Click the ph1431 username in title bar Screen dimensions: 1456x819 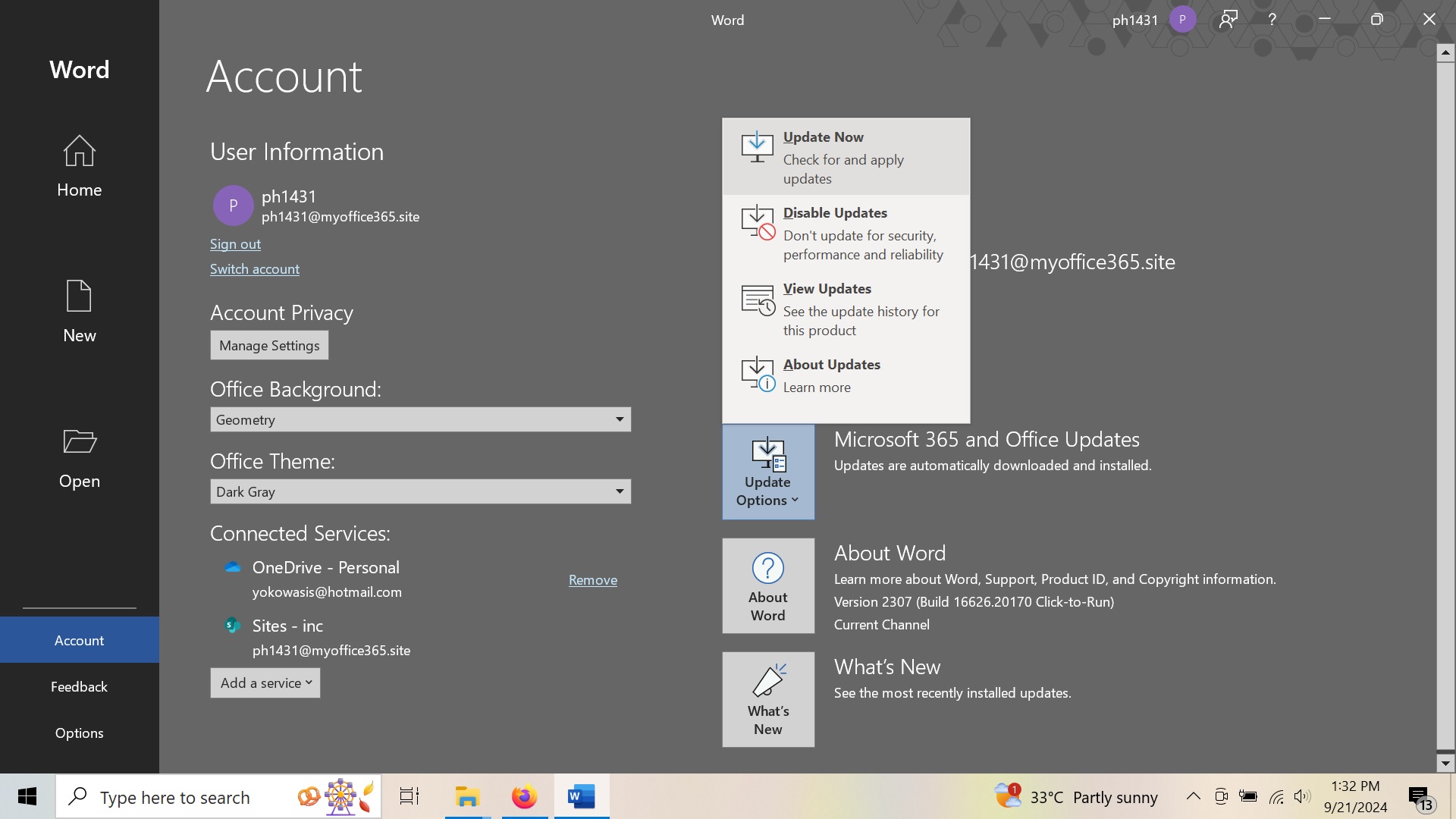(x=1134, y=20)
